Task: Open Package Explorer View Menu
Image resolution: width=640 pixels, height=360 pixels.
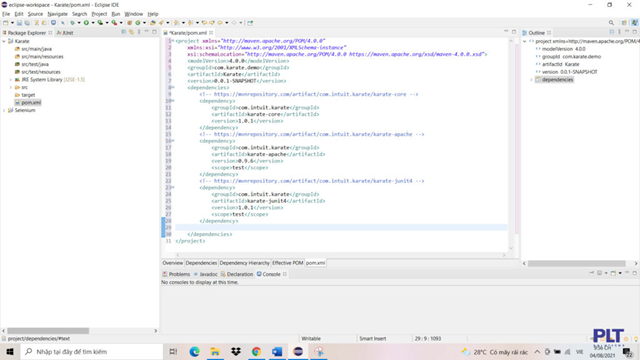Action: (x=139, y=32)
